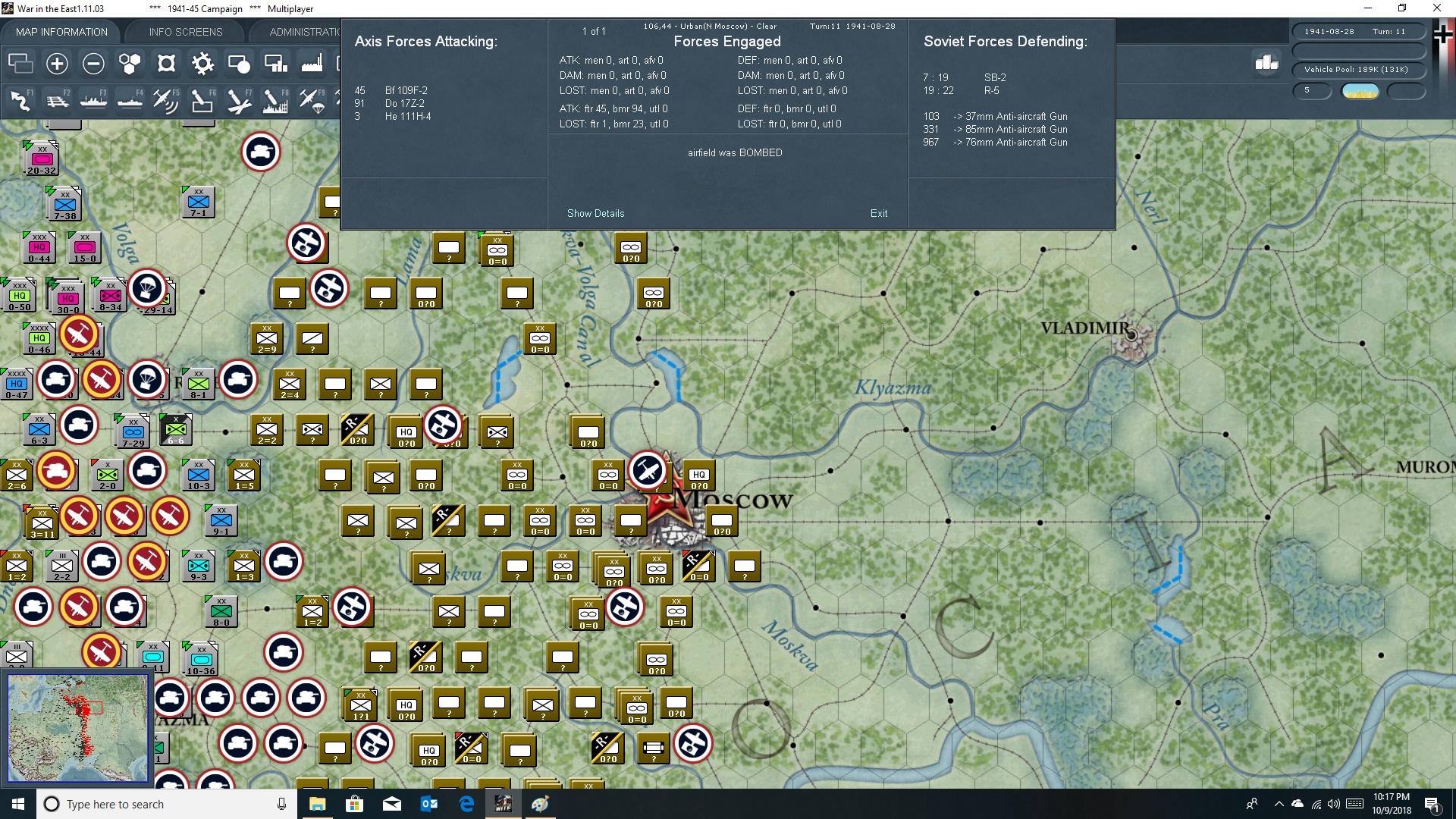Screen dimensions: 1456x819
Task: Click the zoom out minus icon
Action: [93, 64]
